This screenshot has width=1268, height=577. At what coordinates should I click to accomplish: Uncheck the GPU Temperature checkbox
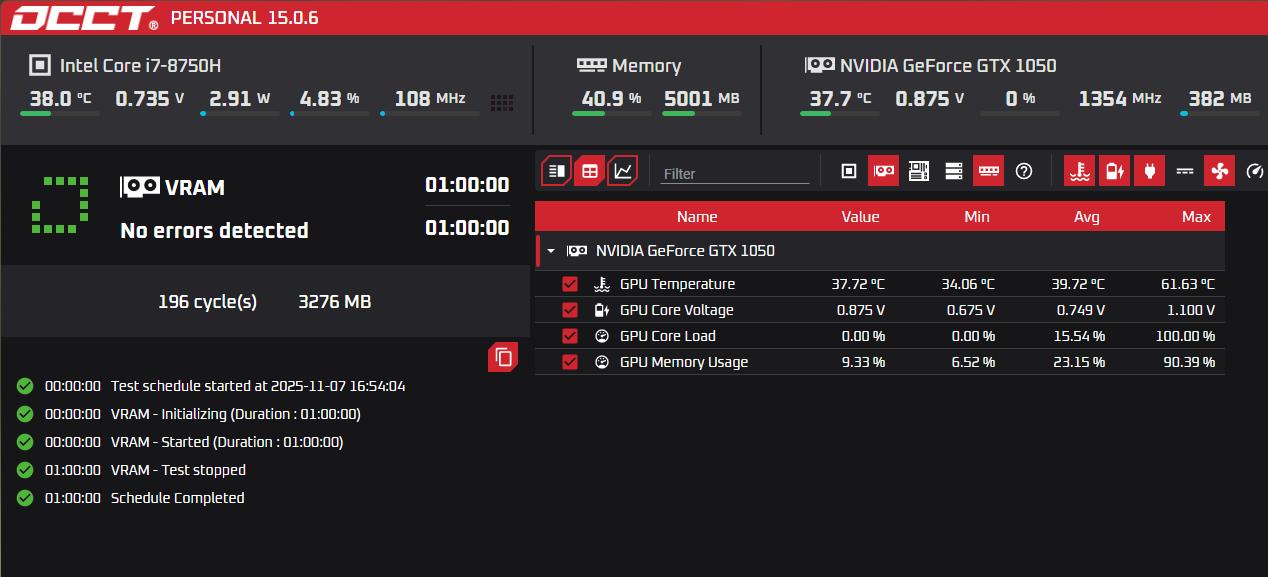[x=570, y=284]
